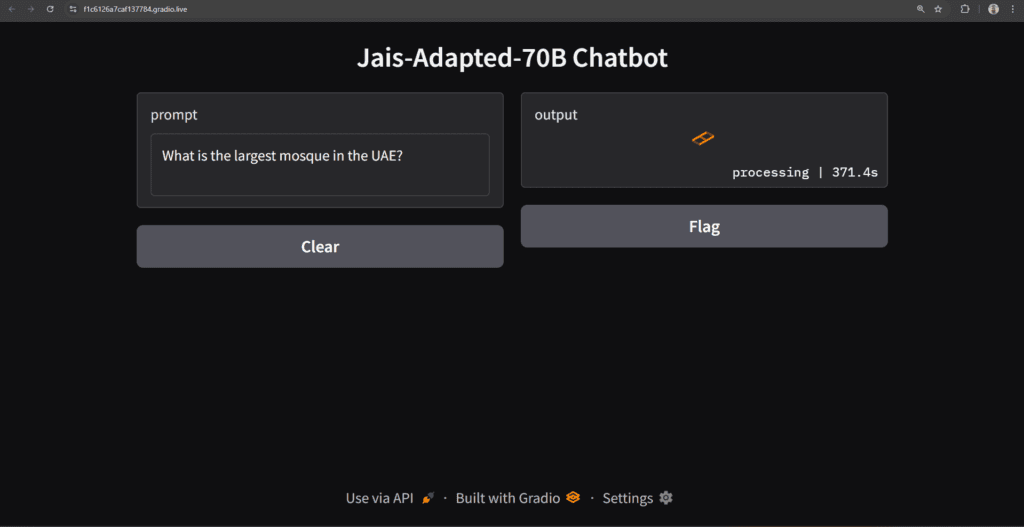The height and width of the screenshot is (527, 1024).
Task: Open the Chrome three-dot menu
Action: click(x=1012, y=9)
